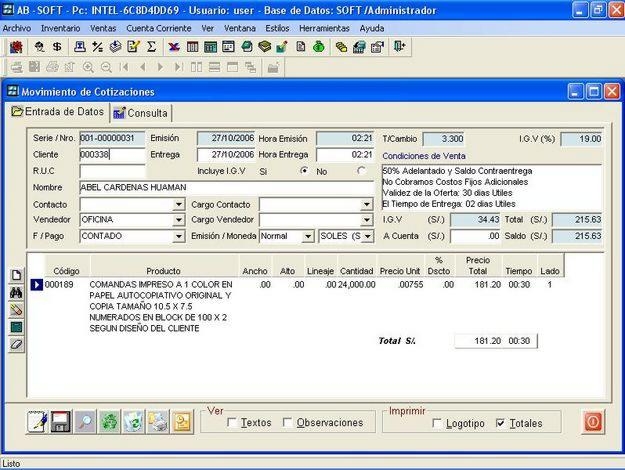The image size is (625, 470).
Task: Click the stamp icon in main toolbar
Action: coord(80,47)
